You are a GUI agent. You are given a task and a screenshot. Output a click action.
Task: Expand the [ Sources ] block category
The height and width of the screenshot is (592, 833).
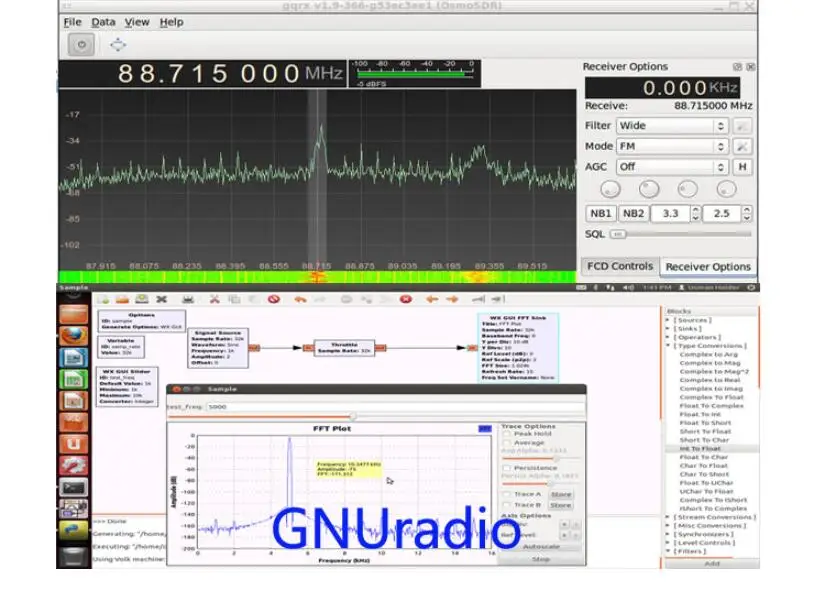(x=668, y=320)
